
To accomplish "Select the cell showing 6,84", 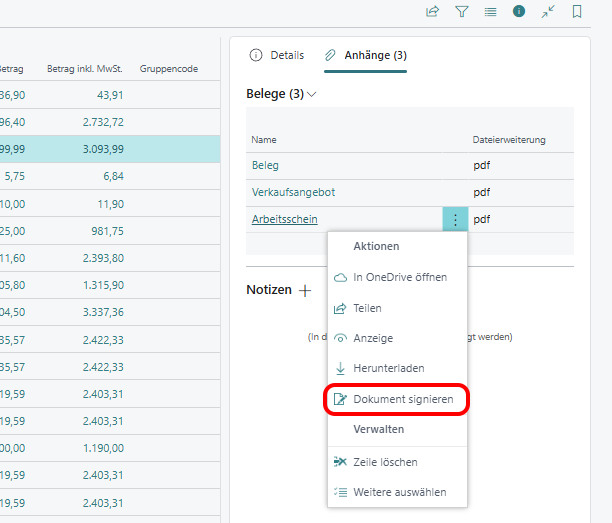I will (113, 176).
